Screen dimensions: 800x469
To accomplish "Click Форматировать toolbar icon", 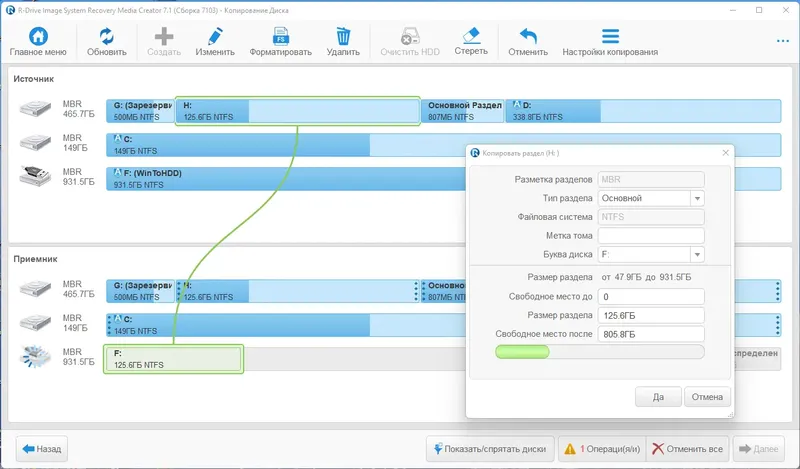I will [x=280, y=36].
